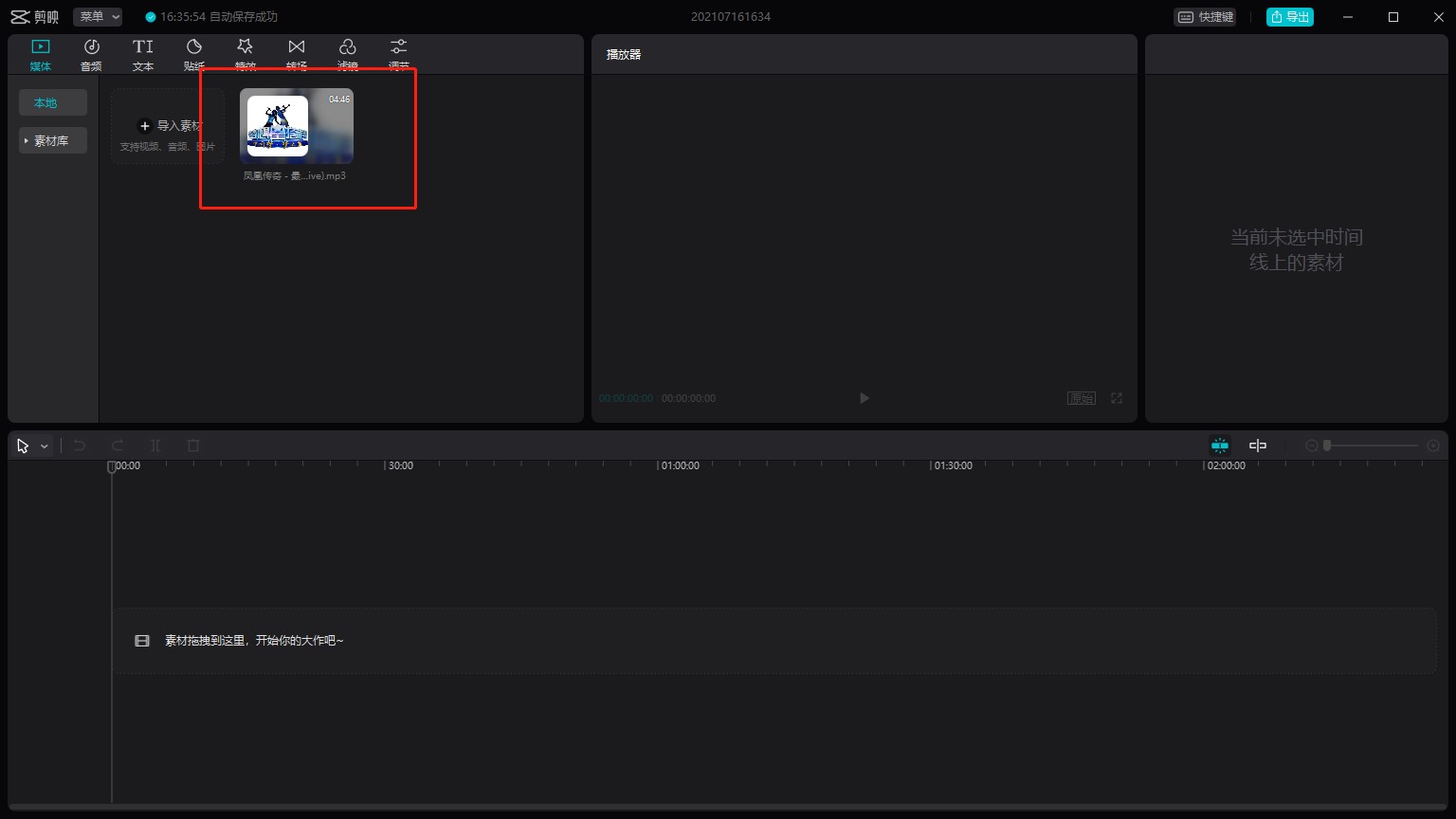Click the timeline zoom-out icon

click(x=1312, y=446)
